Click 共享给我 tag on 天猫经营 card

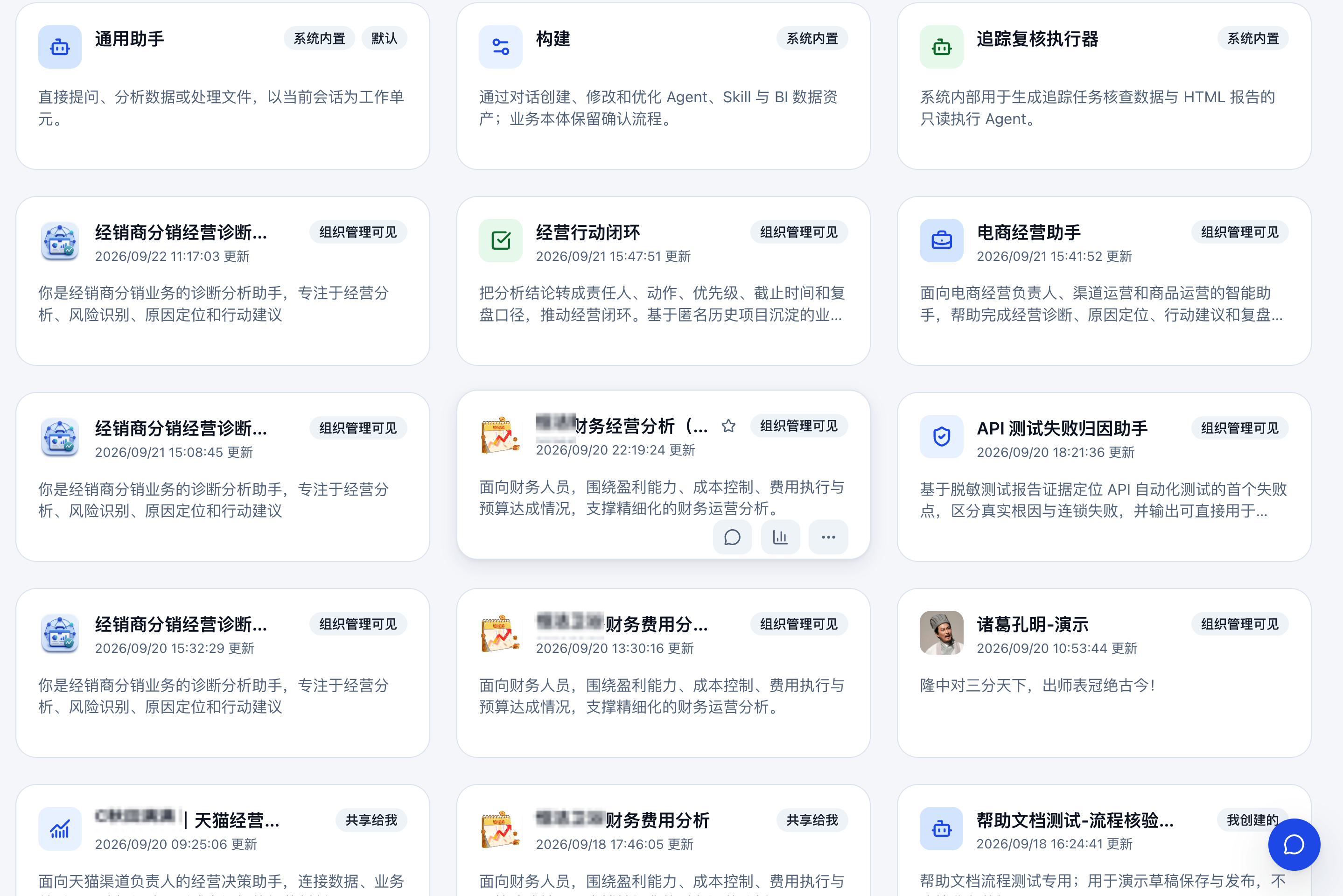[x=371, y=820]
